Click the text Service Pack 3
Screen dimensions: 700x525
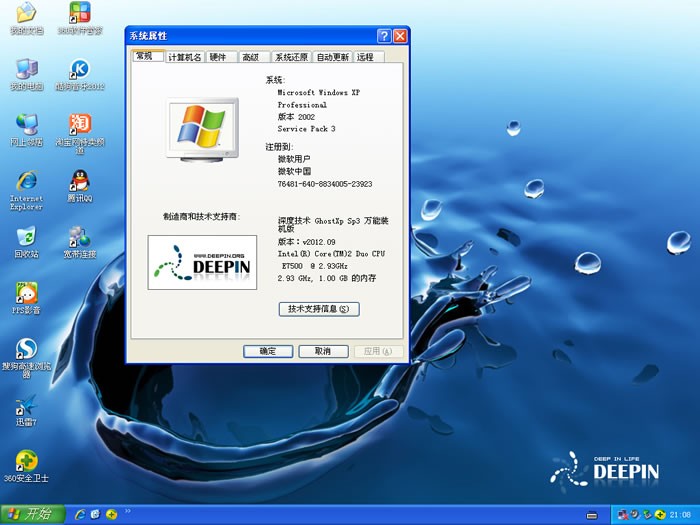[306, 129]
